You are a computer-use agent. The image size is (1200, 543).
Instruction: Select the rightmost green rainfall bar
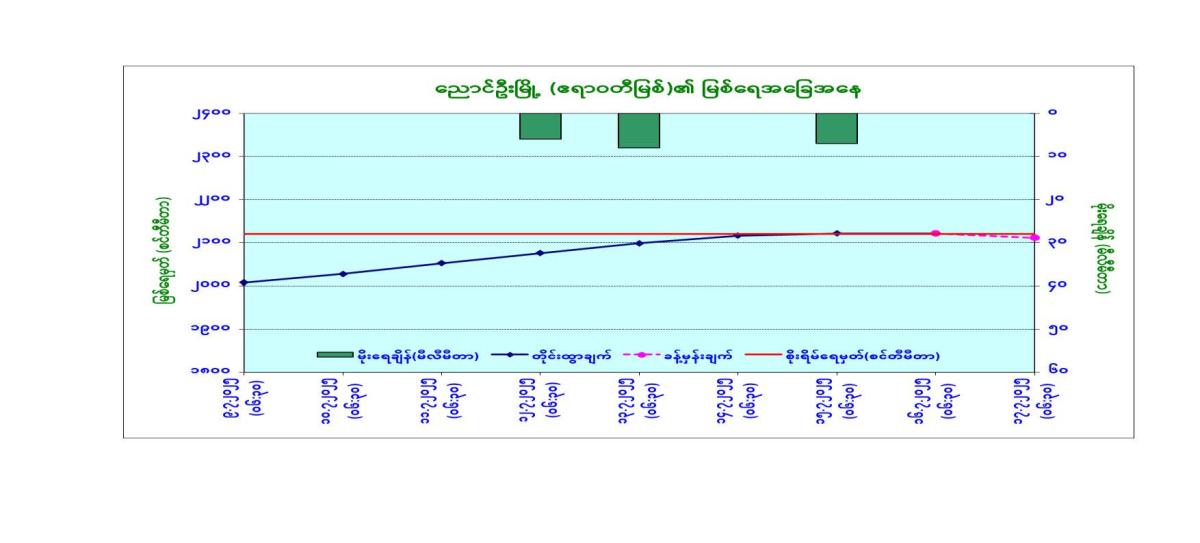(x=836, y=128)
